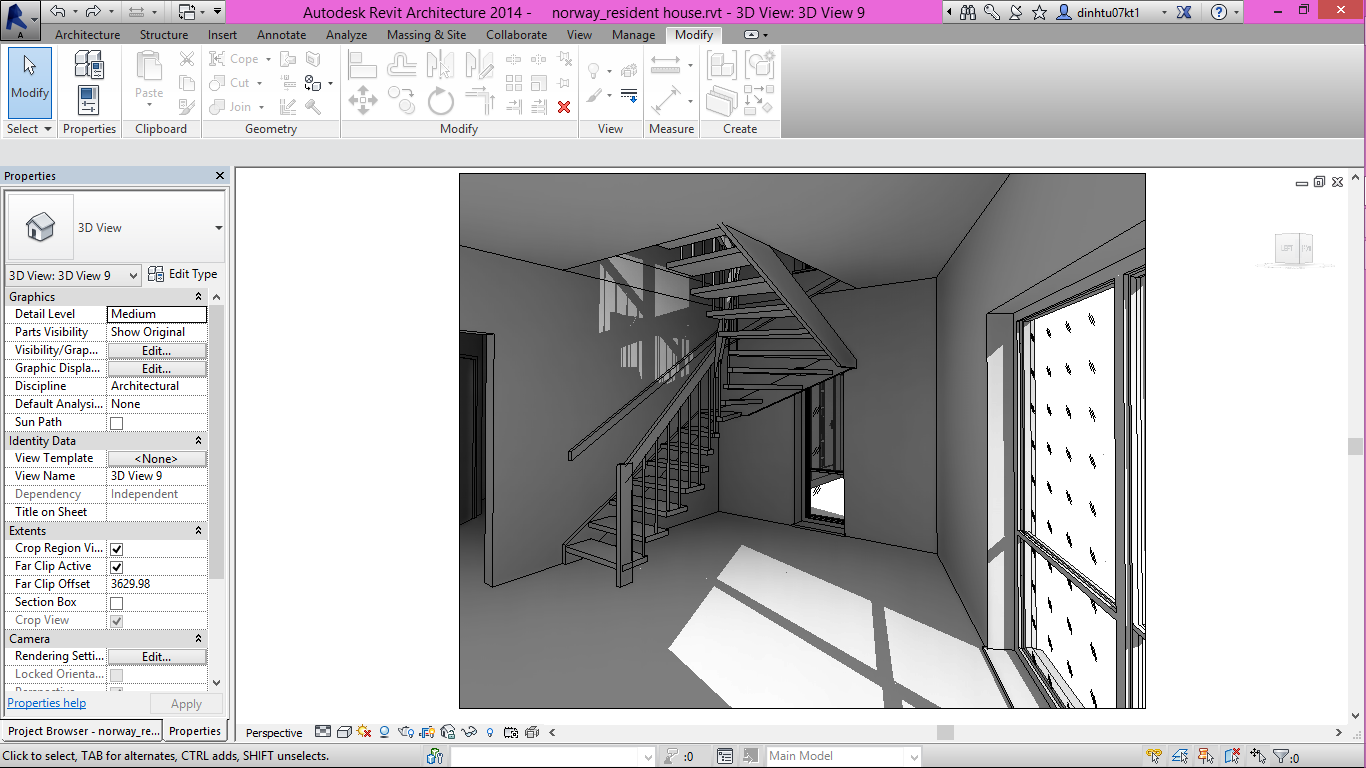1366x768 pixels.
Task: Collapse the Graphics properties section
Action: [198, 297]
